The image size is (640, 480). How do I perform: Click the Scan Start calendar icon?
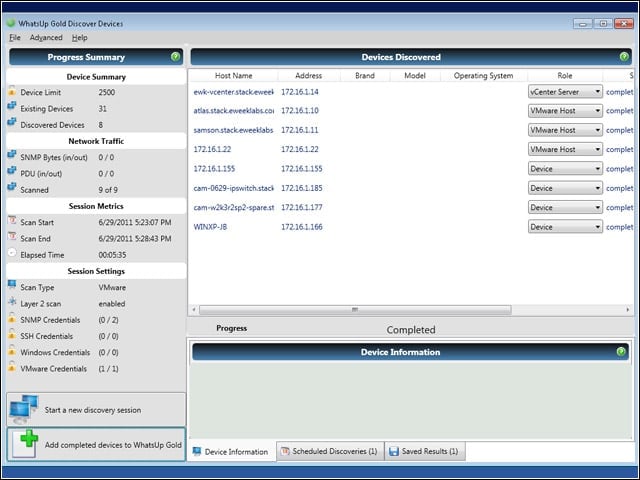click(12, 221)
